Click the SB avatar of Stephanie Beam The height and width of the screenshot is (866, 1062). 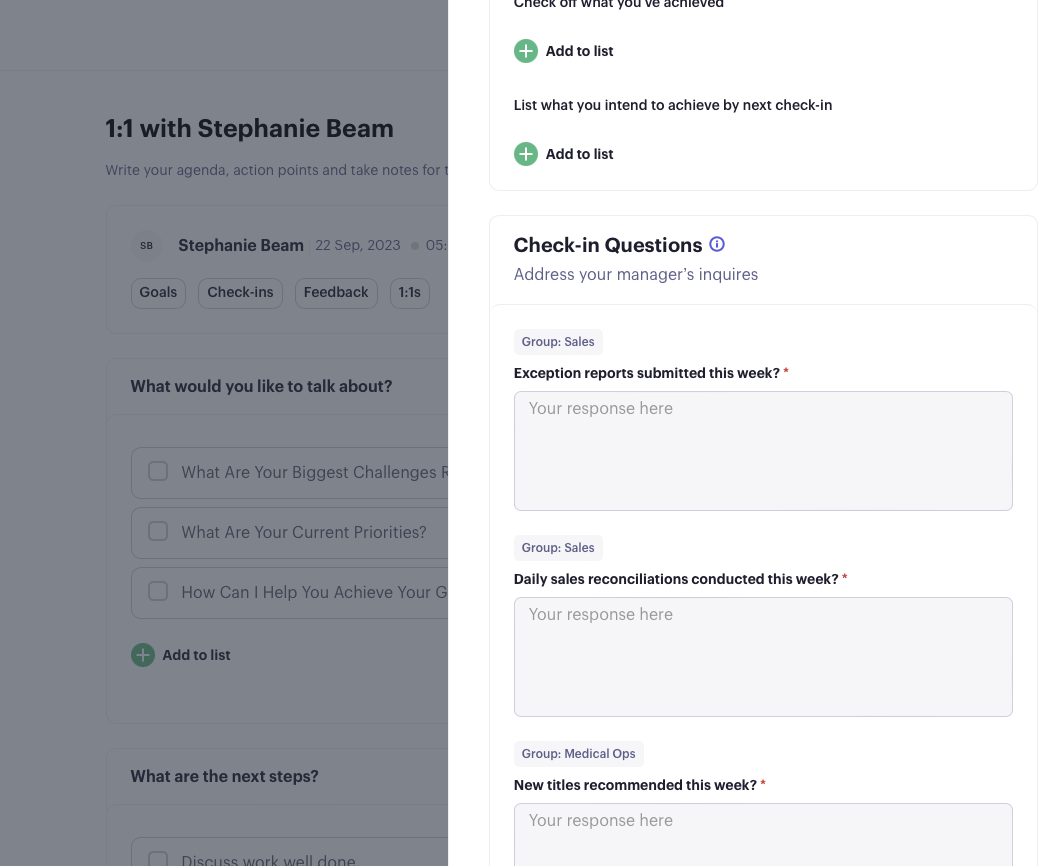pyautogui.click(x=146, y=246)
